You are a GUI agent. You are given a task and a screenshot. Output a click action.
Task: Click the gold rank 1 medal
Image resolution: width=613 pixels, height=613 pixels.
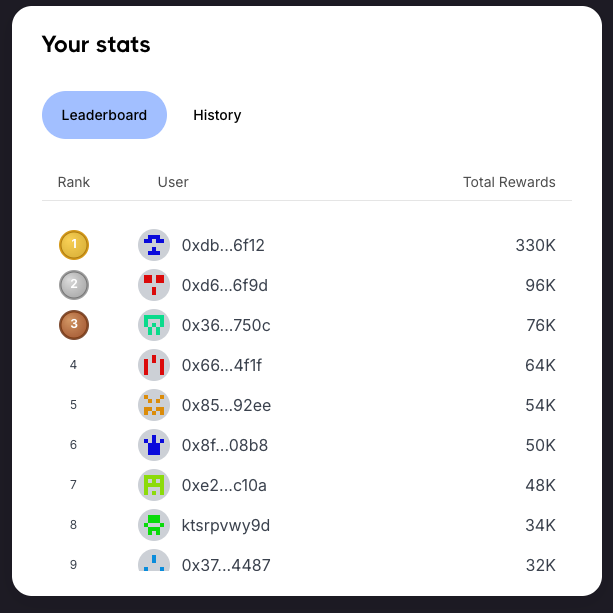click(x=74, y=245)
